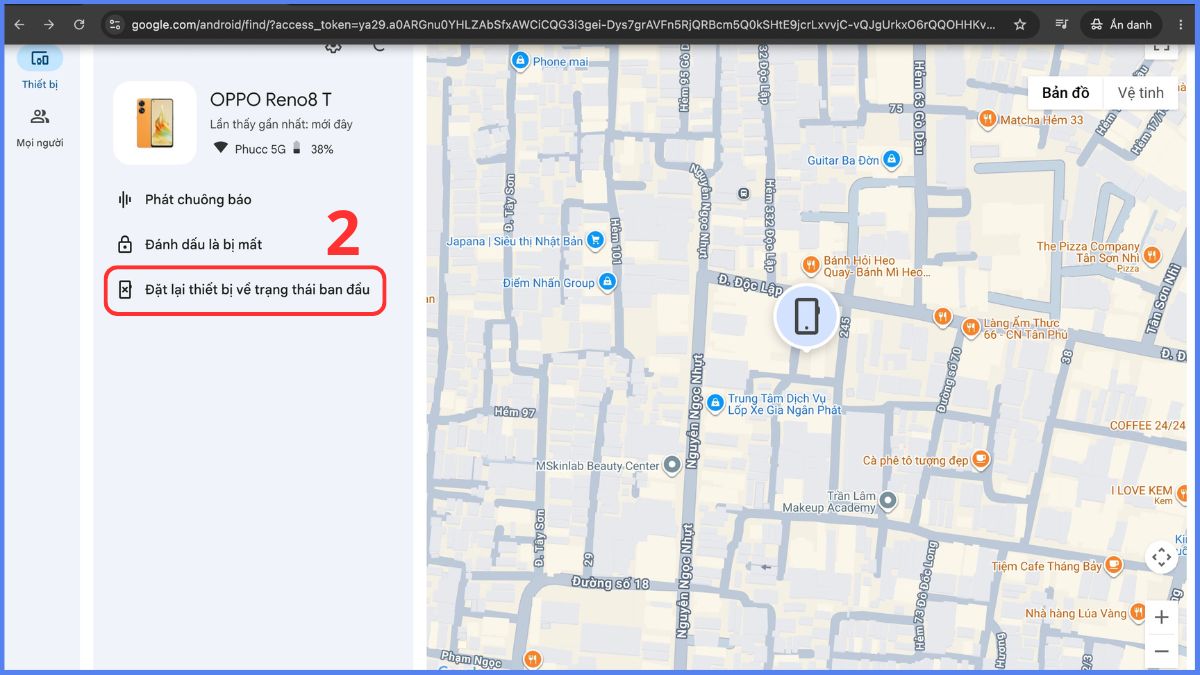Click the Matcha Hẻm 33 restaurant marker
This screenshot has width=1200, height=675.
[987, 119]
